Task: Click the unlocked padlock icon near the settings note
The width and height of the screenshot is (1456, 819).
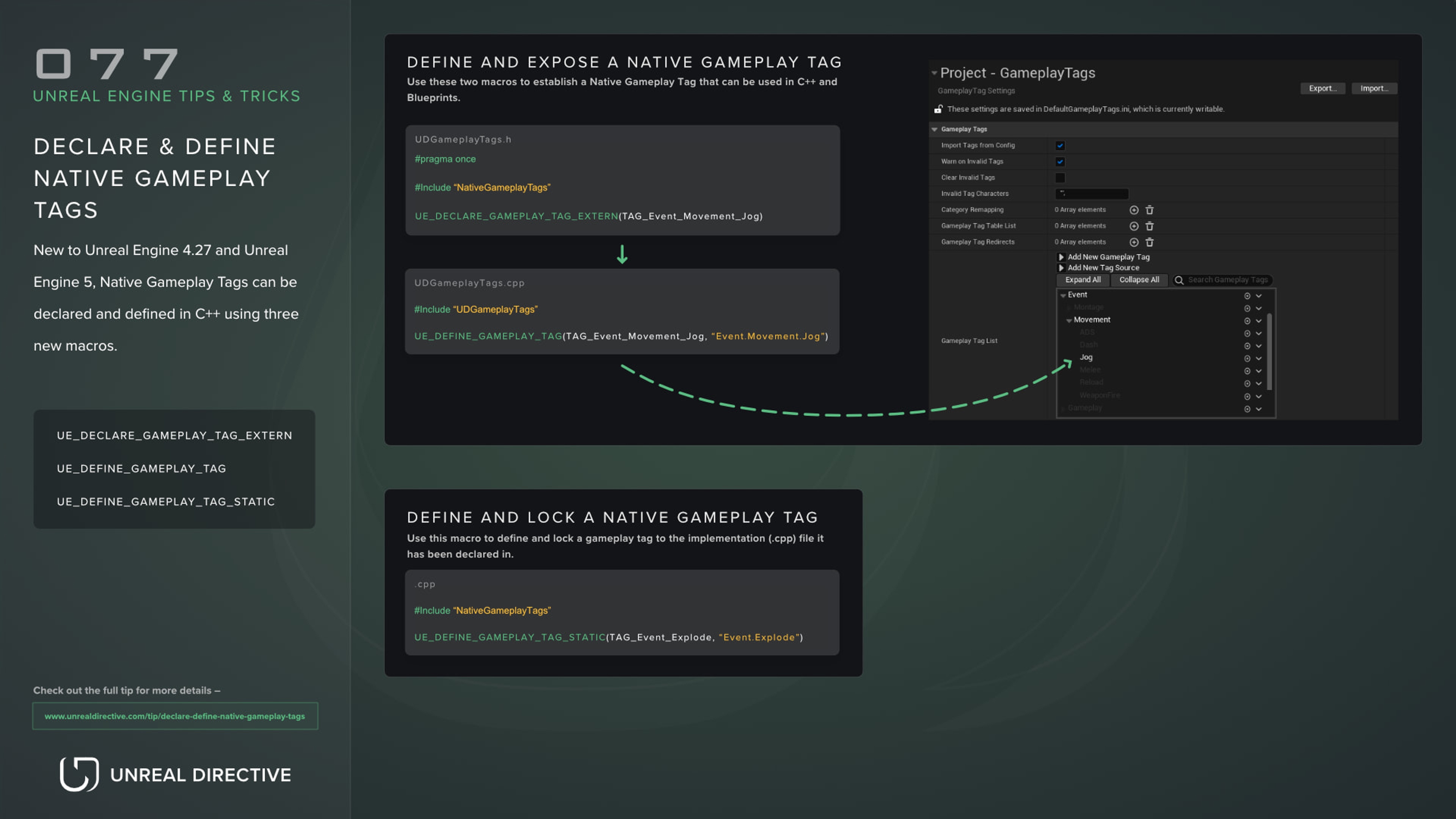Action: (939, 108)
